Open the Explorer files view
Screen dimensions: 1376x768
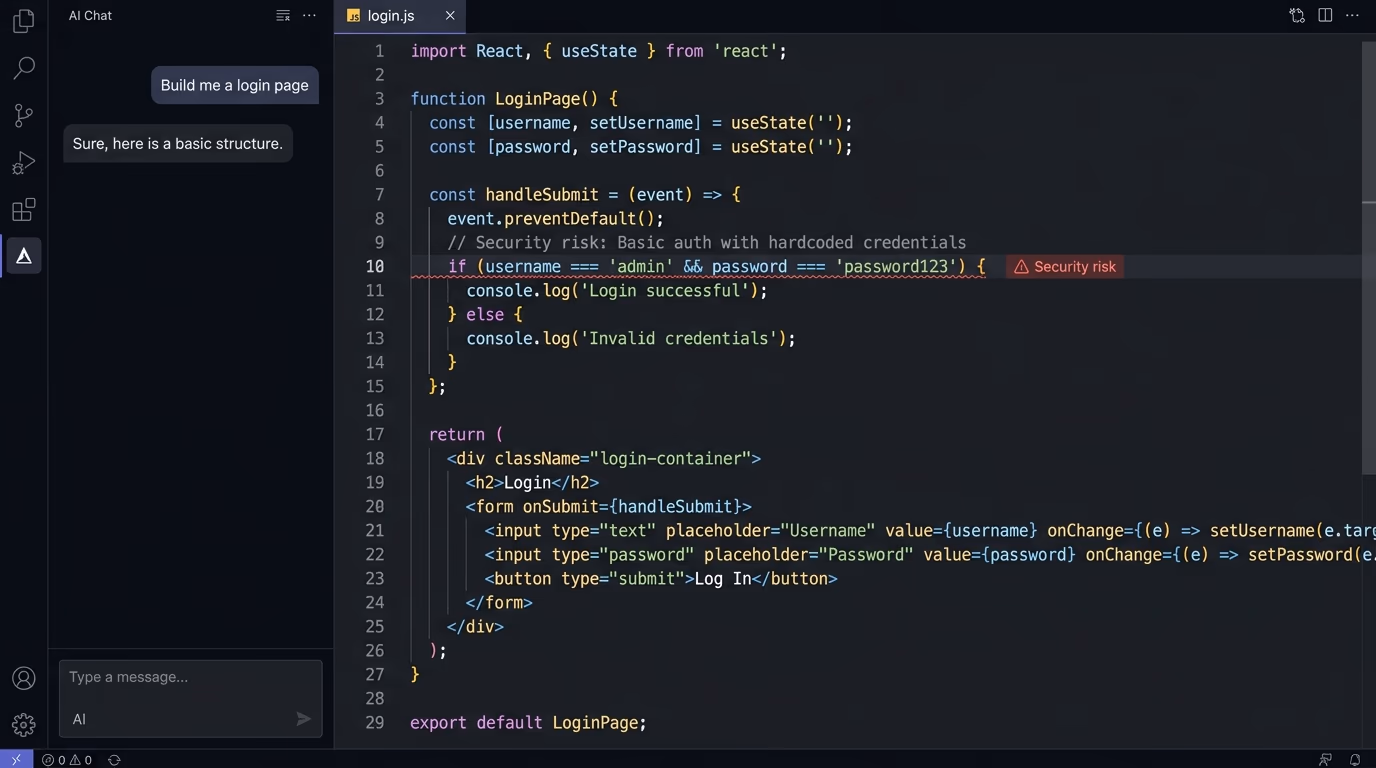click(x=23, y=20)
